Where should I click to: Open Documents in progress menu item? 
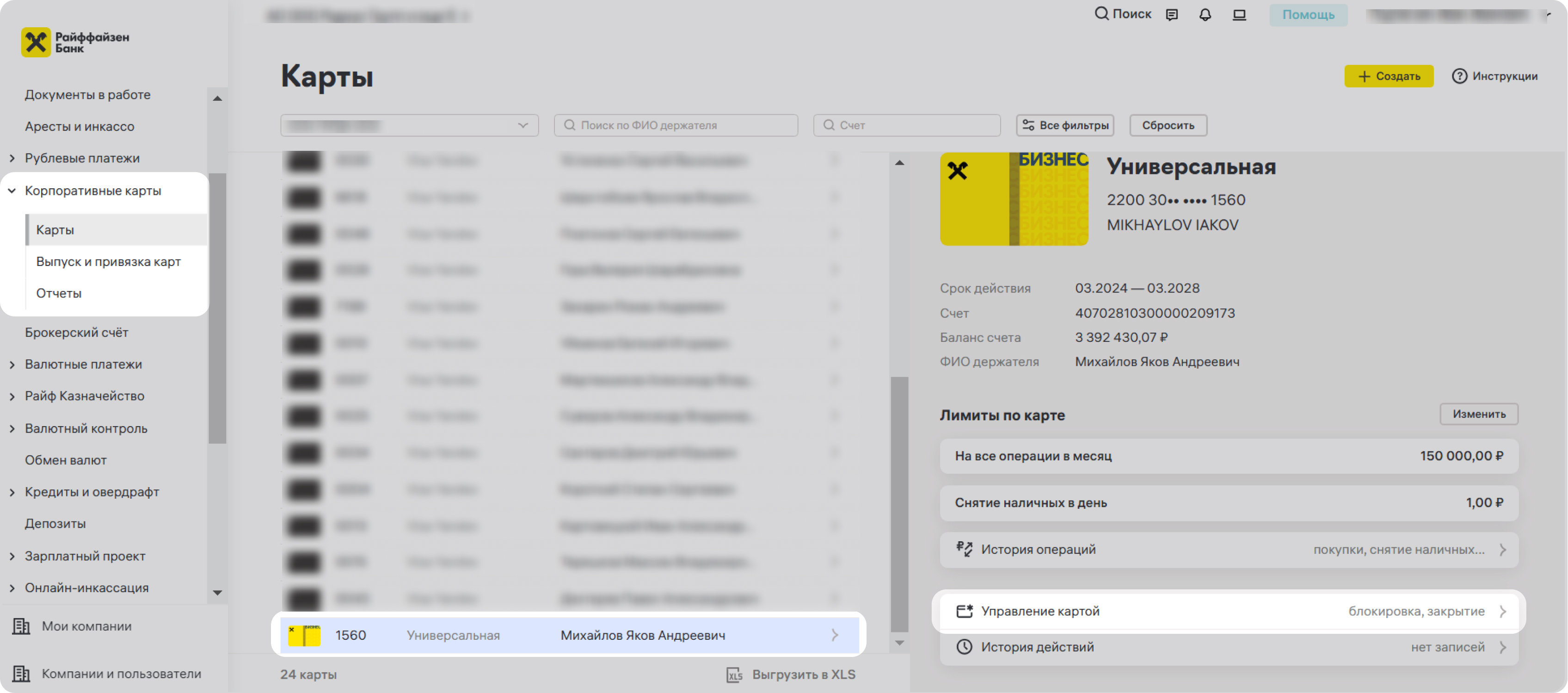[x=88, y=94]
